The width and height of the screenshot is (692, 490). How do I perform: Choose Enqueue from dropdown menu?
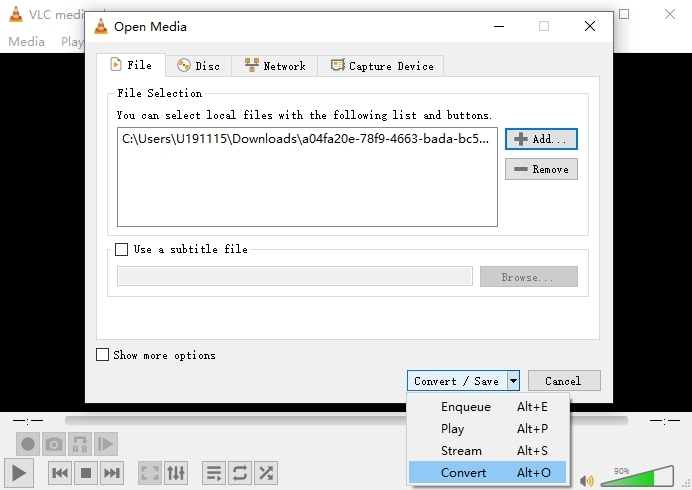tap(488, 407)
